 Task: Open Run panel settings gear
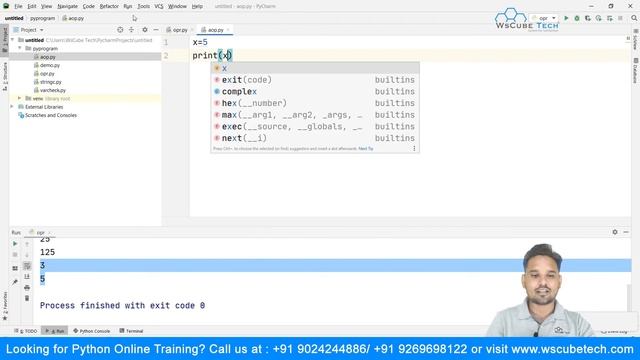(615, 232)
